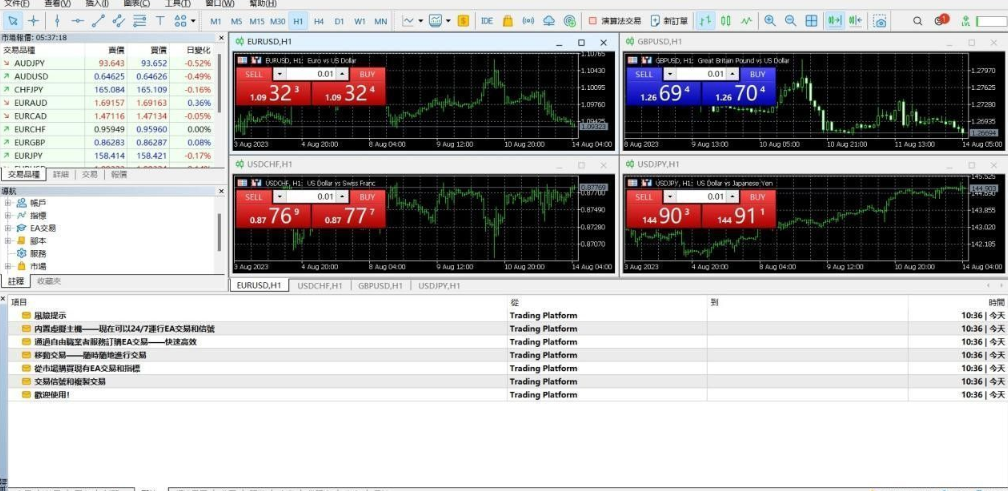
Task: Toggle chart auto-scroll to latest bar
Action: tap(833, 20)
